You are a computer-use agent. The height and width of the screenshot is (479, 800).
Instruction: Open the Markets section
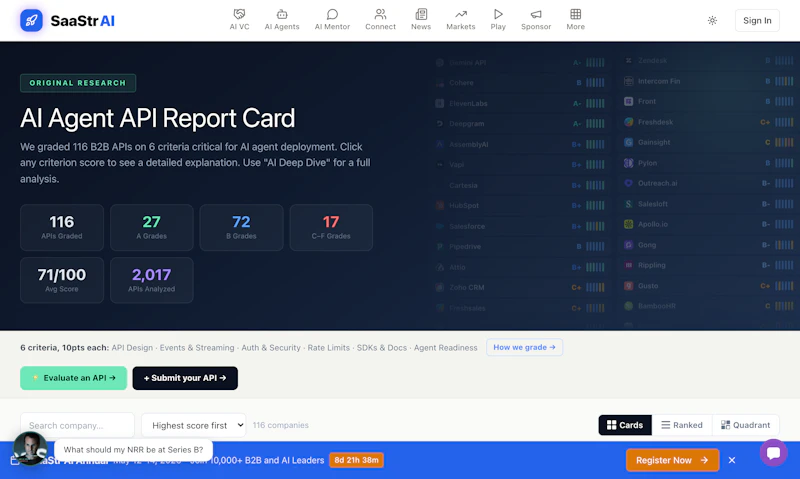[461, 20]
